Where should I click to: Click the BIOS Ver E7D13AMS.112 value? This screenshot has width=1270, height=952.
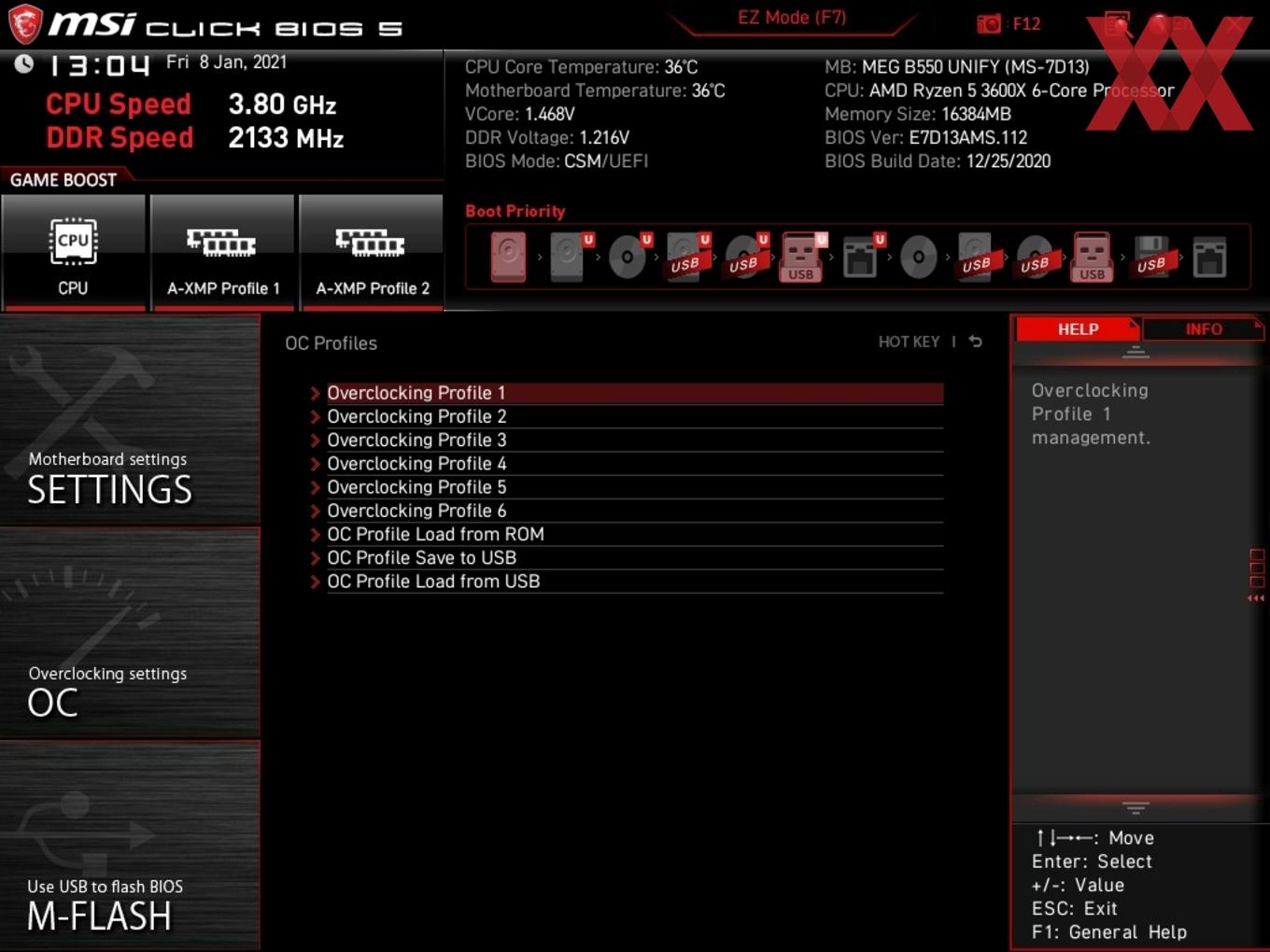[967, 138]
